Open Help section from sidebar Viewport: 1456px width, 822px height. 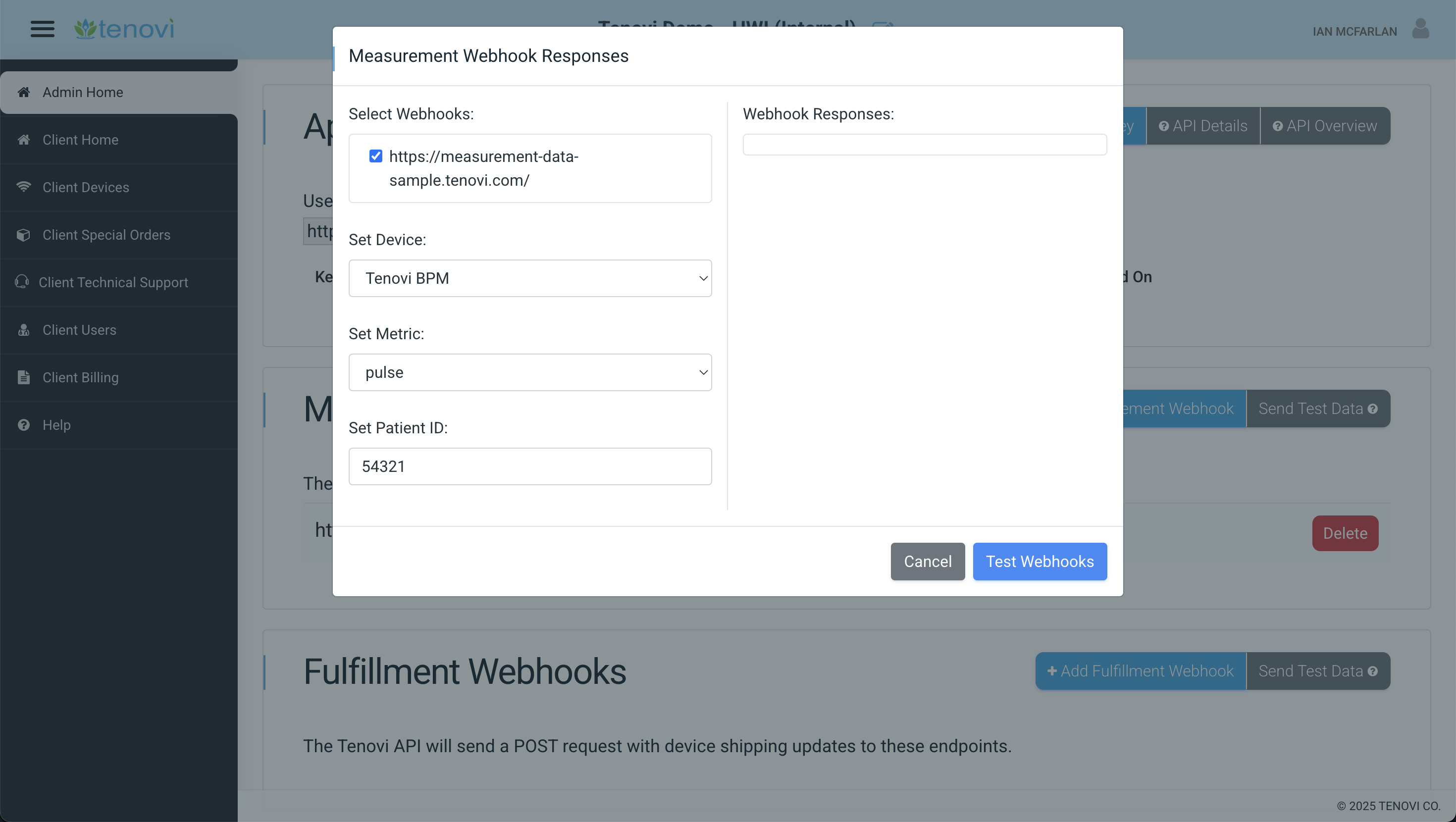tap(56, 425)
